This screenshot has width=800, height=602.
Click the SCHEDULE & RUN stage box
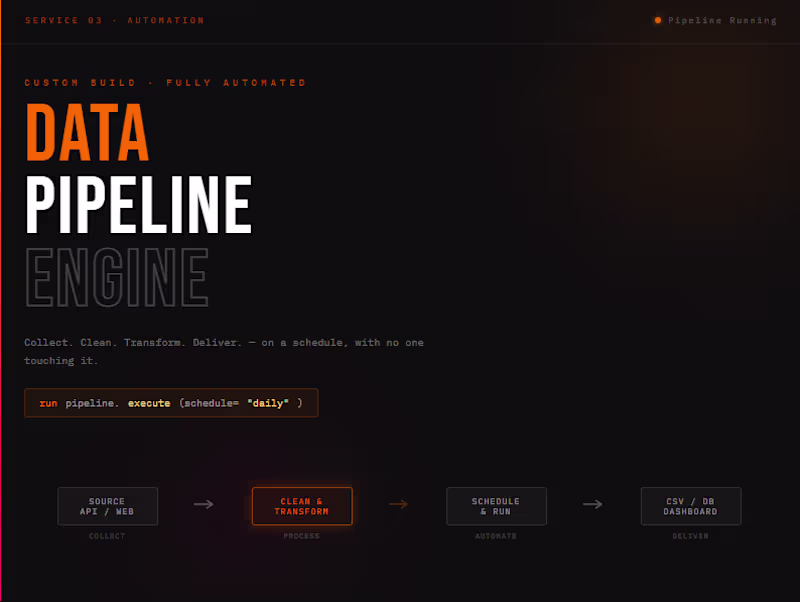pyautogui.click(x=496, y=506)
